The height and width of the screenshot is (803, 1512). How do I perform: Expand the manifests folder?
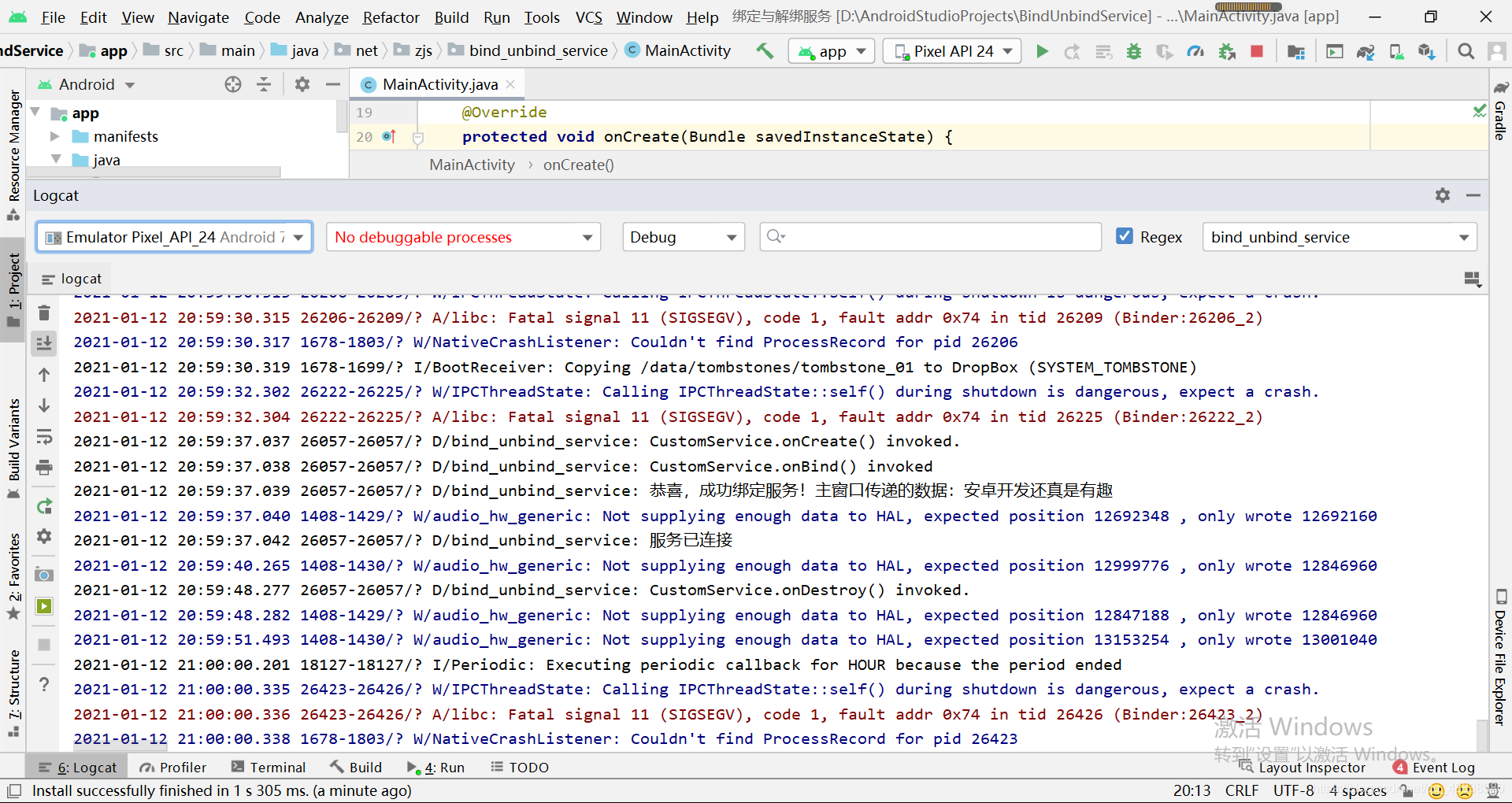pos(55,136)
